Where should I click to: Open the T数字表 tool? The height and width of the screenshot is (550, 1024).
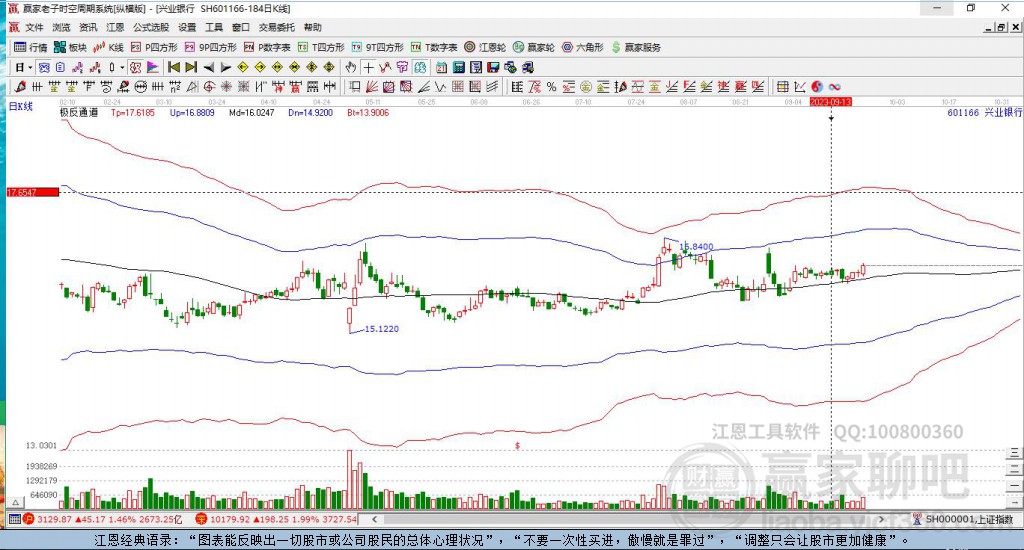tap(434, 47)
